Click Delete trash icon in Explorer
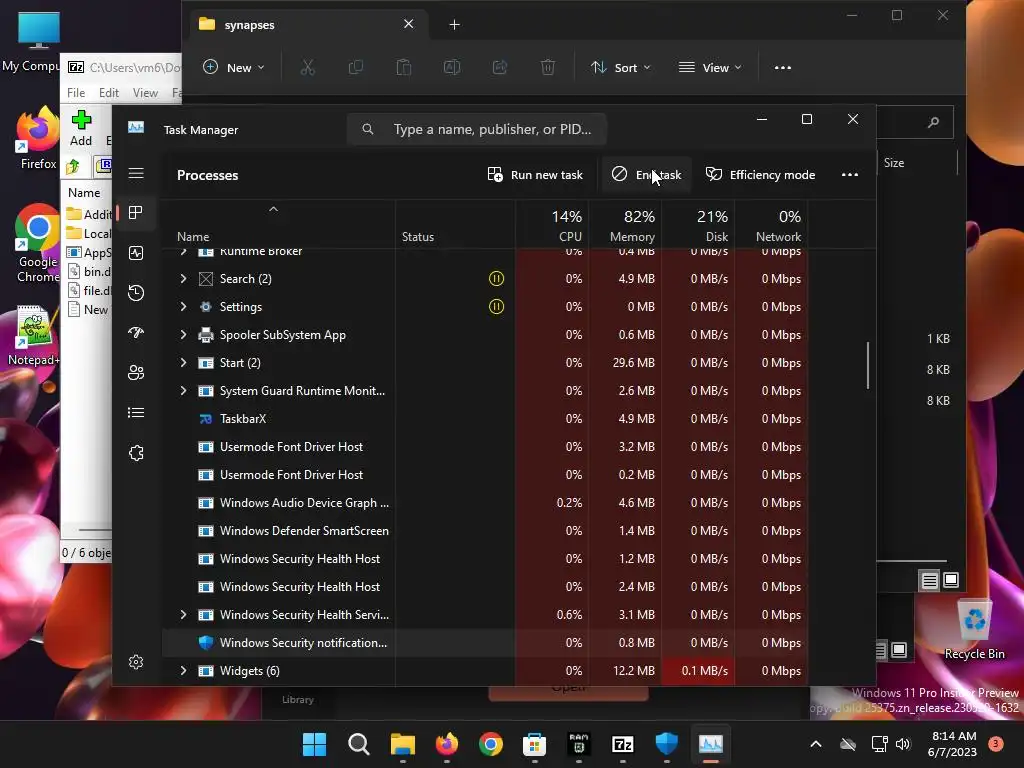This screenshot has width=1024, height=768. click(548, 67)
